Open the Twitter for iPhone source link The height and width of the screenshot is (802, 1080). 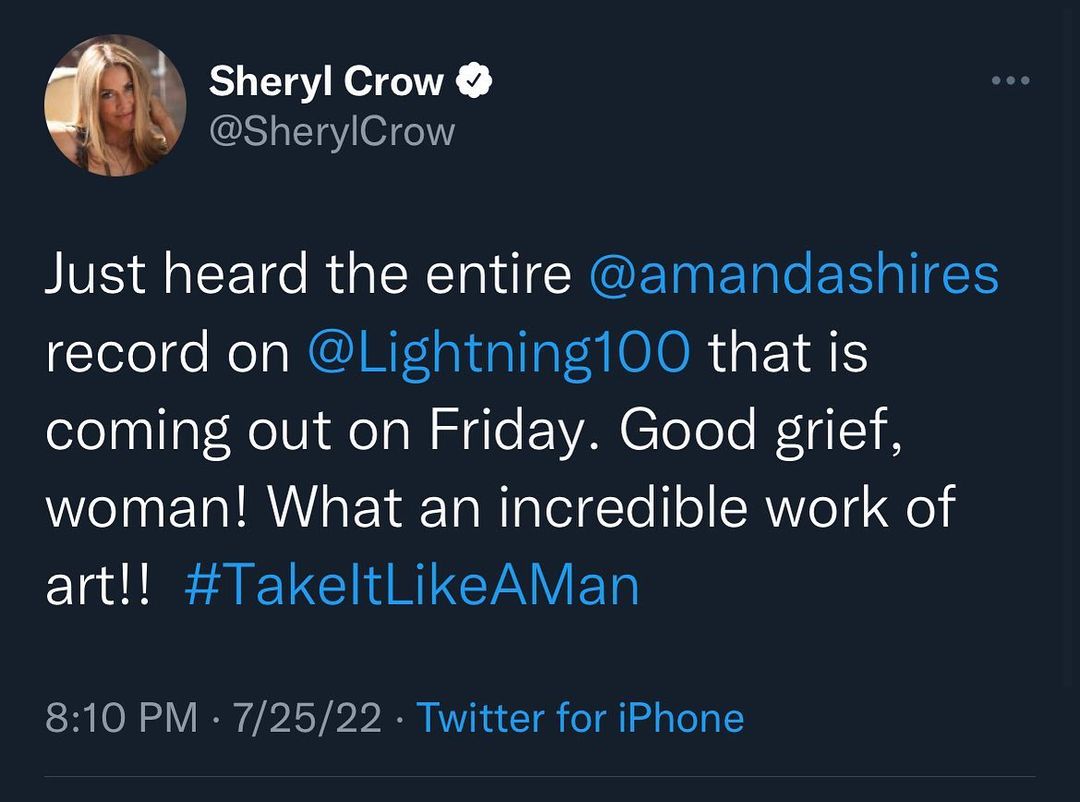coord(579,718)
